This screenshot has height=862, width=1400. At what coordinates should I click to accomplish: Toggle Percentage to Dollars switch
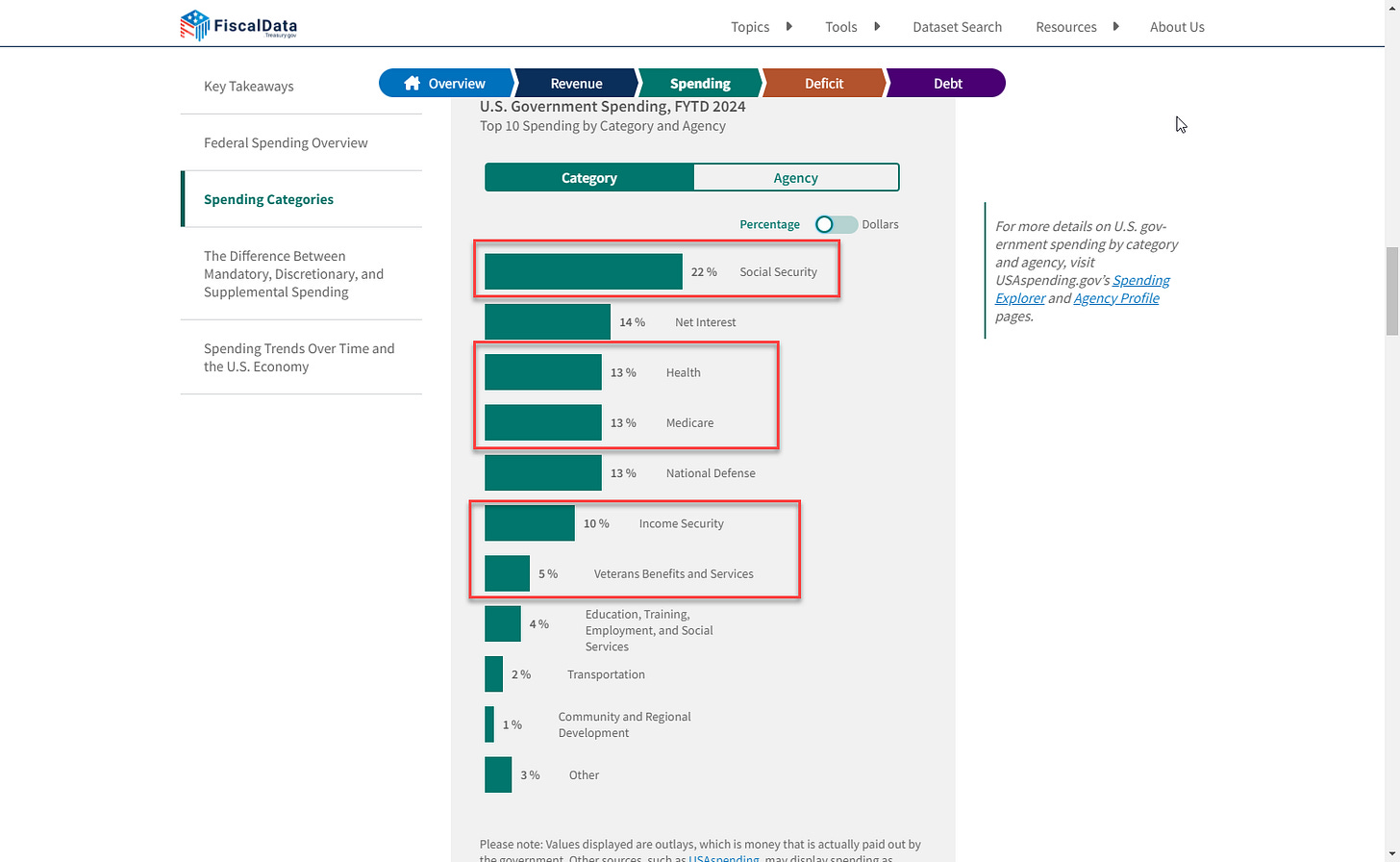(836, 224)
